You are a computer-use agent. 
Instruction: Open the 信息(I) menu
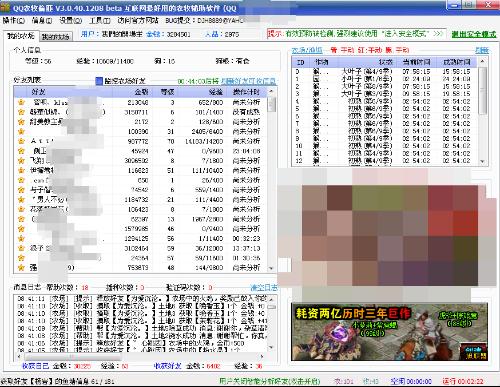(x=42, y=20)
